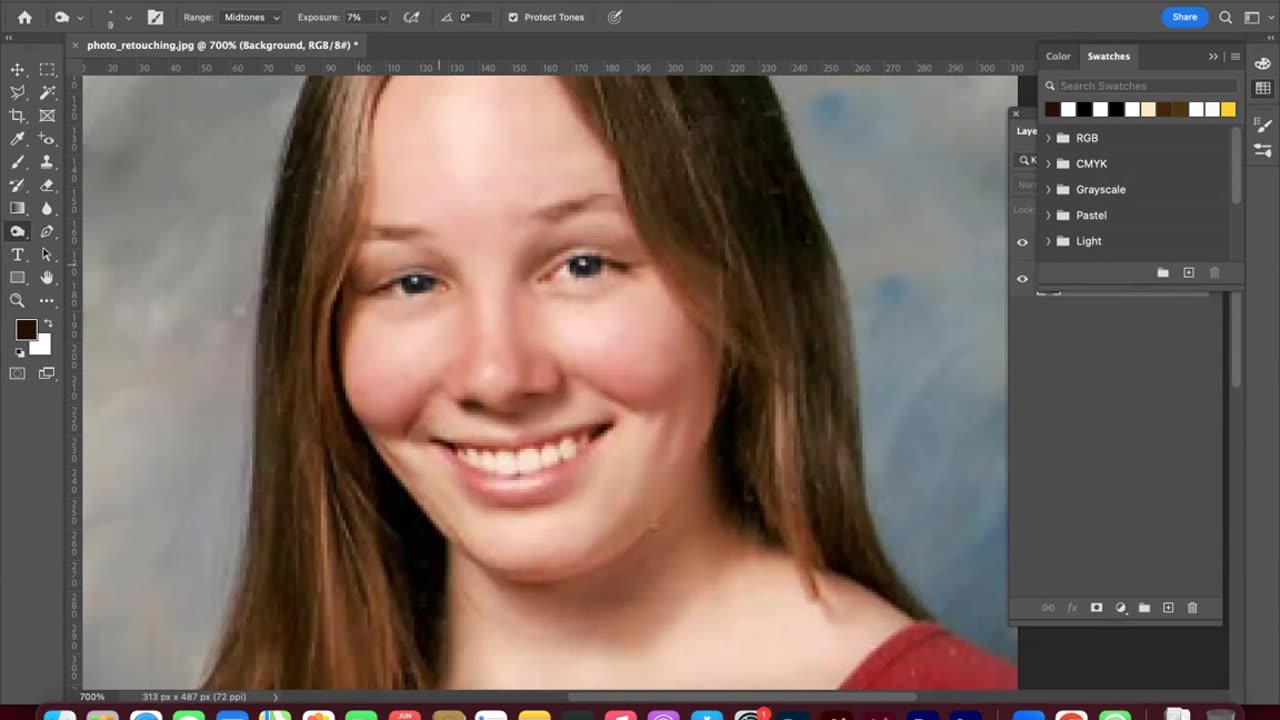Select the Brush tool
The image size is (1280, 720).
coord(18,162)
